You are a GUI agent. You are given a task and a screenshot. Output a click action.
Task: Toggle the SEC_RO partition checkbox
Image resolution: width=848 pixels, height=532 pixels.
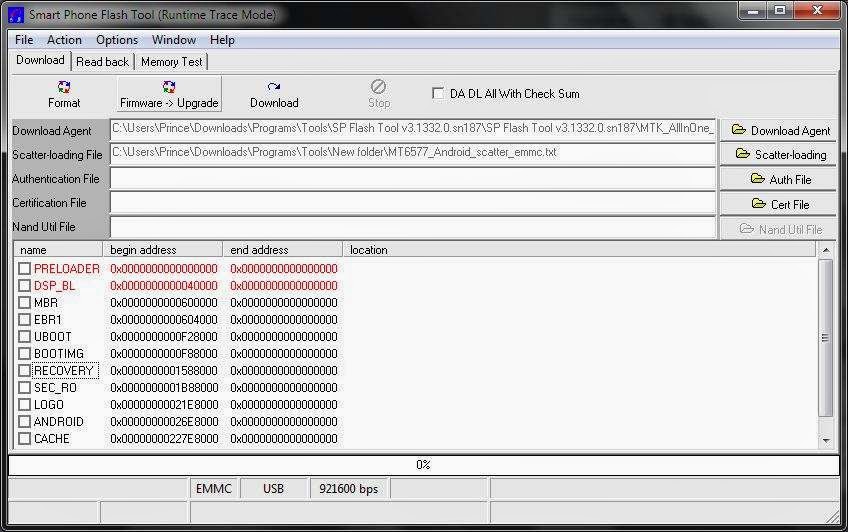[x=24, y=388]
